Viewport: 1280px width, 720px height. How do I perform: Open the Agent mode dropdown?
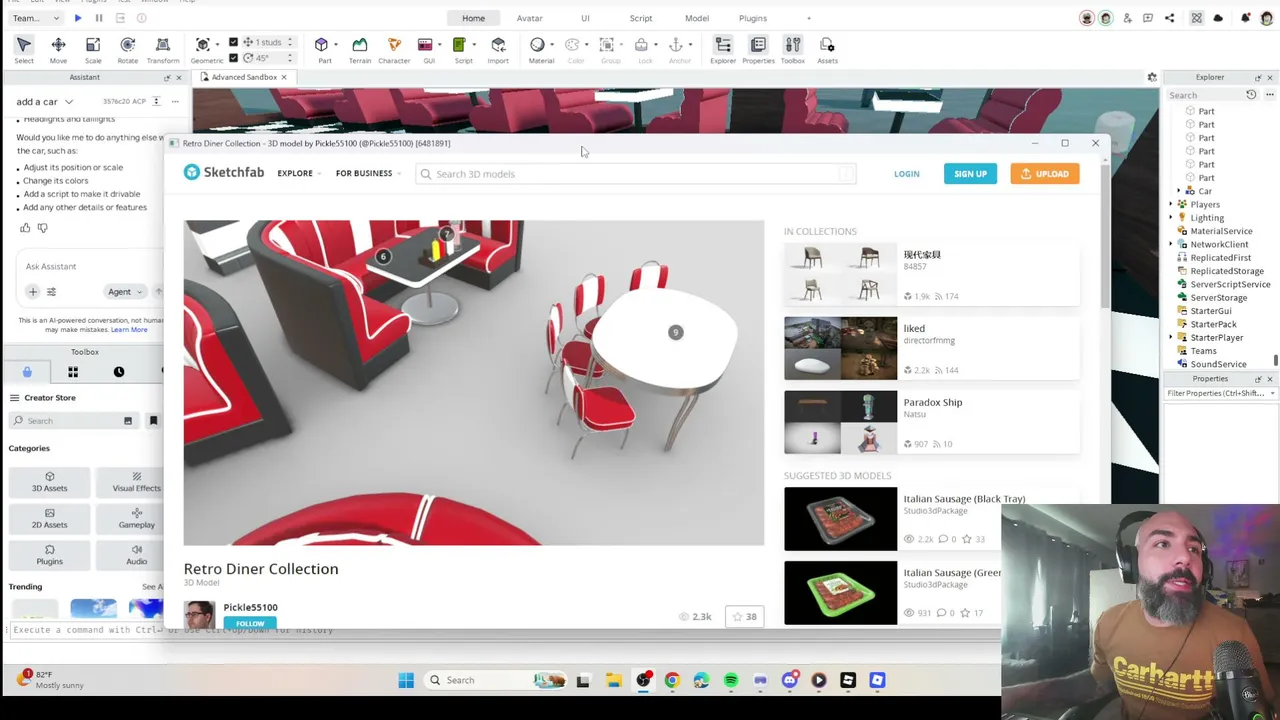point(125,292)
